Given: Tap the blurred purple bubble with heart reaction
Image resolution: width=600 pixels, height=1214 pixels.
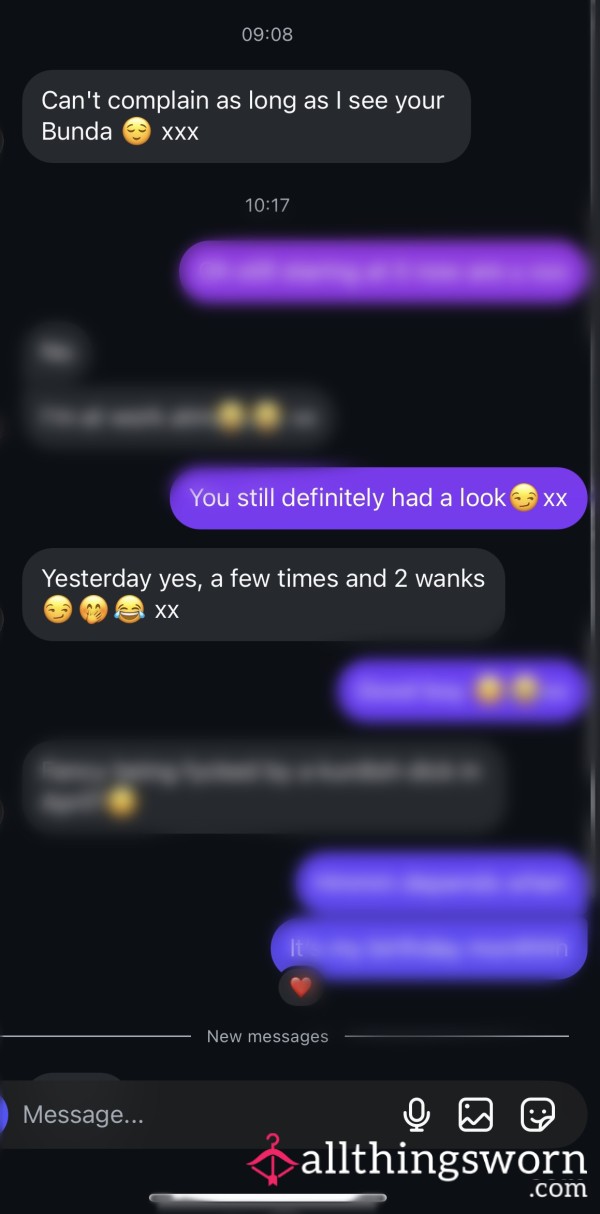Looking at the screenshot, I should tap(429, 948).
